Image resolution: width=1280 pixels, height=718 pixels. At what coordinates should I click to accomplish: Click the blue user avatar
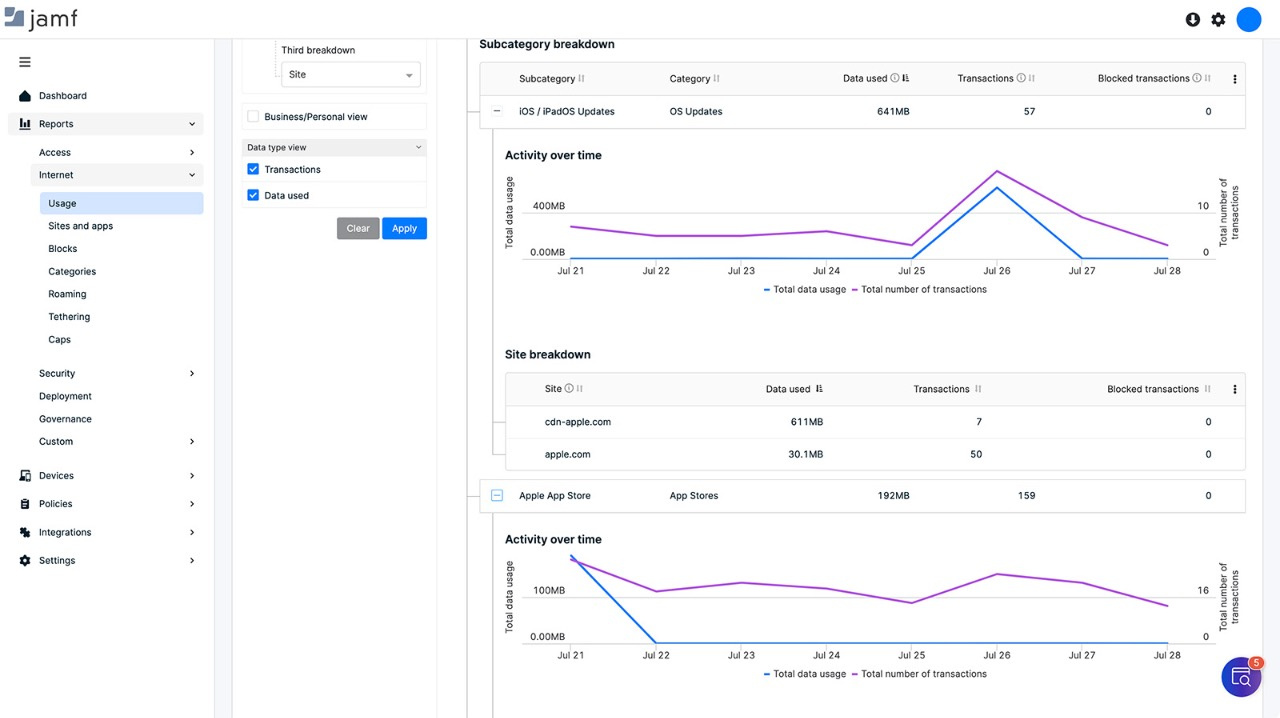(x=1248, y=19)
